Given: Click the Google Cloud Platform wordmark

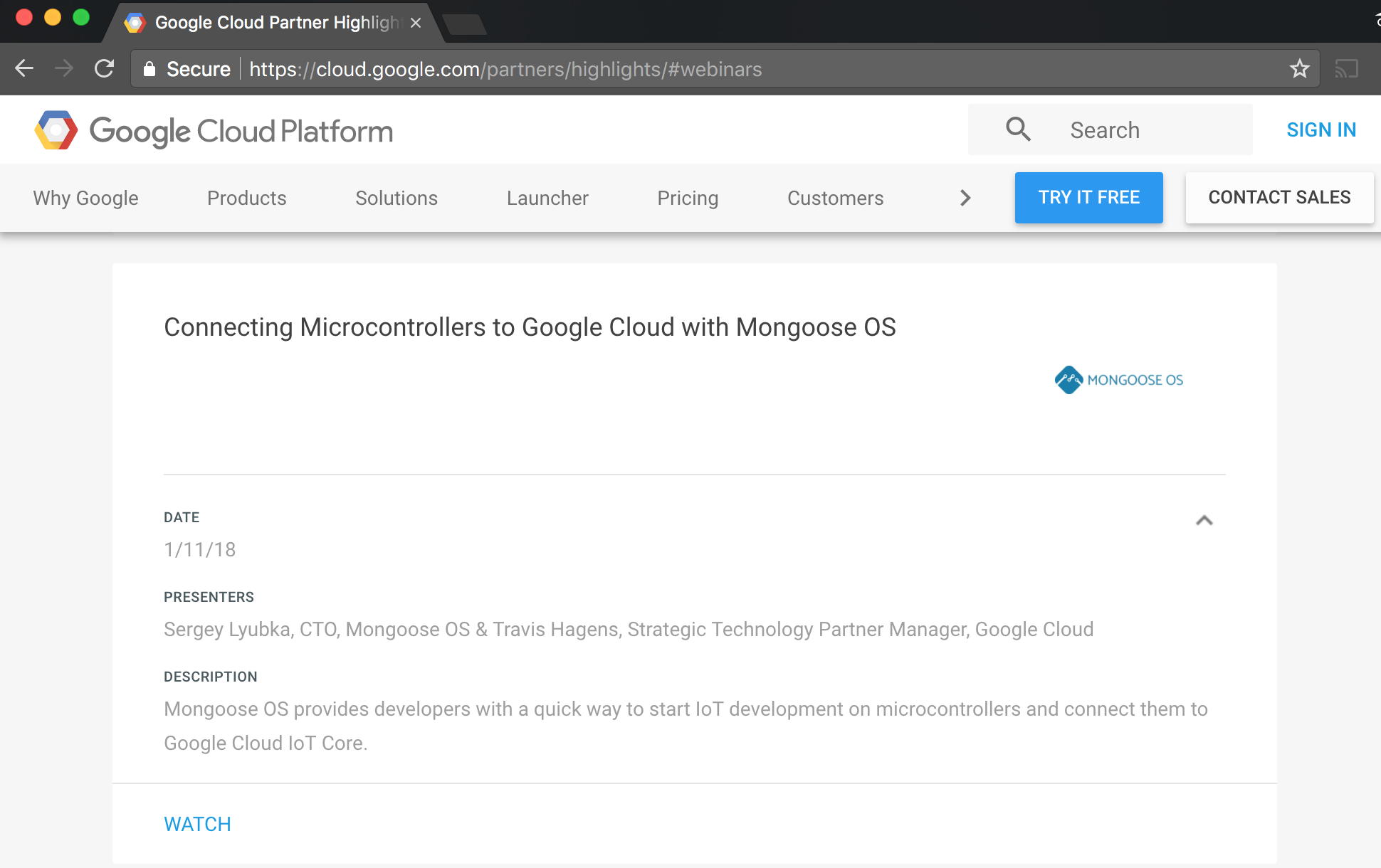Looking at the screenshot, I should click(241, 132).
